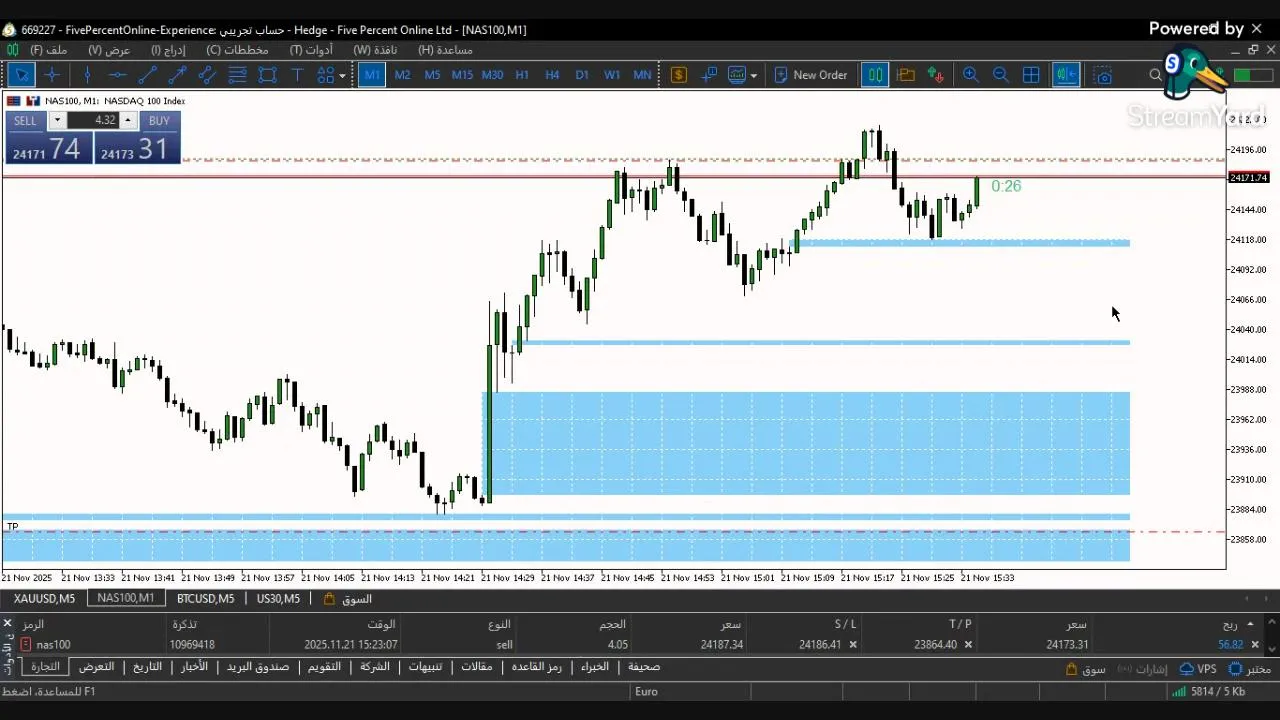1280x720 pixels.
Task: Open the volume dropdown in one-click panel
Action: (x=57, y=120)
